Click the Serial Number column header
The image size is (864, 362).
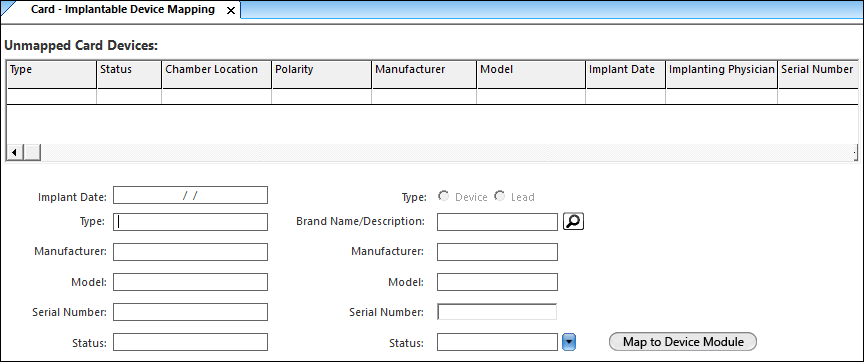(x=818, y=74)
